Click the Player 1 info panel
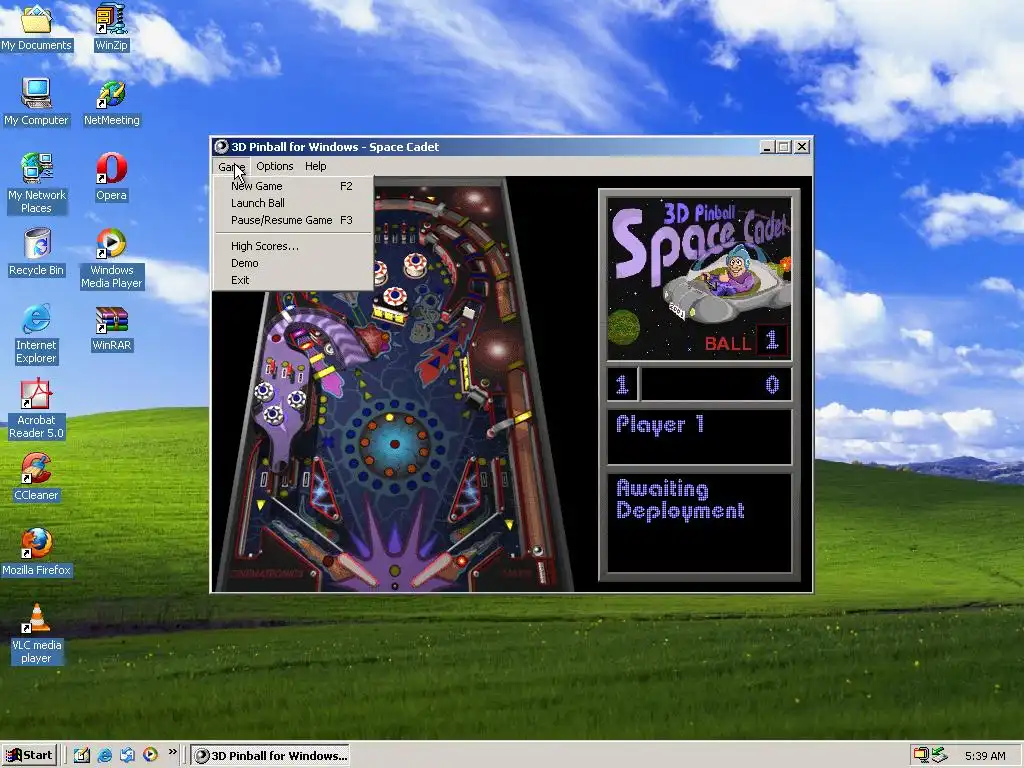 pos(699,436)
